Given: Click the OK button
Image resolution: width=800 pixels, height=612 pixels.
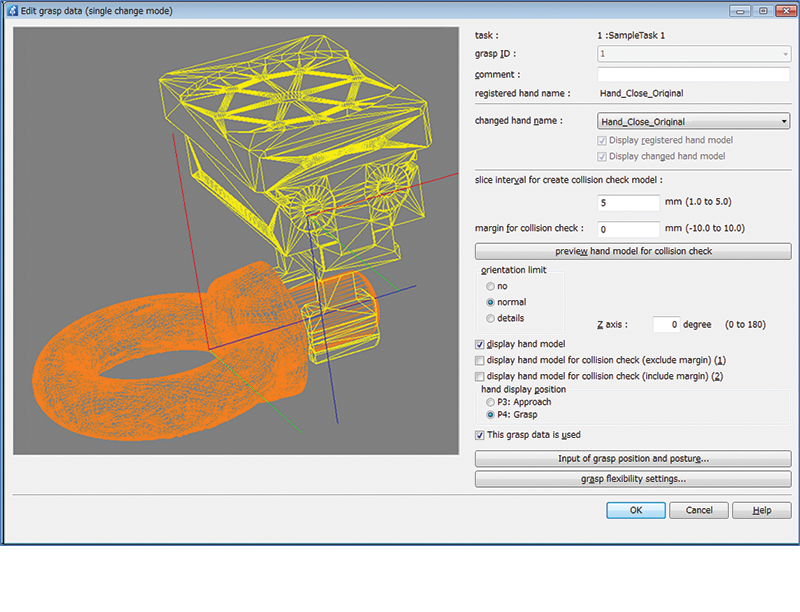Looking at the screenshot, I should (635, 510).
